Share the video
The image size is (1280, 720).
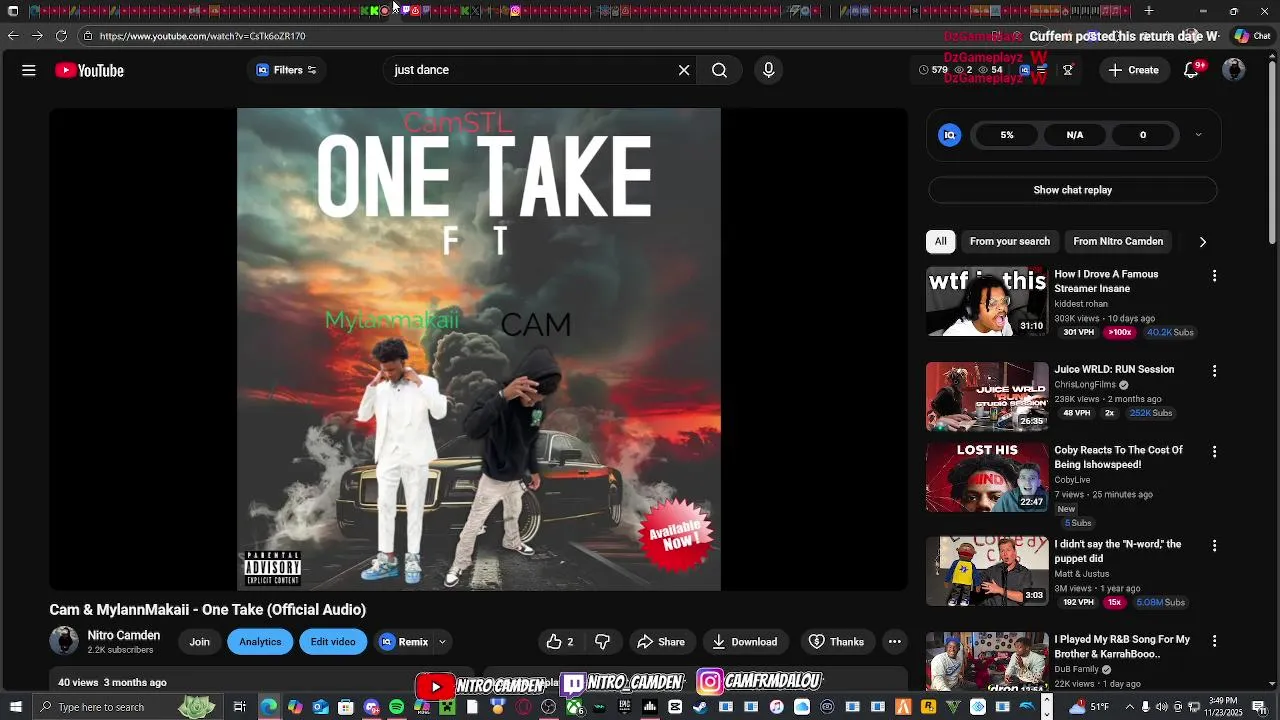(661, 642)
